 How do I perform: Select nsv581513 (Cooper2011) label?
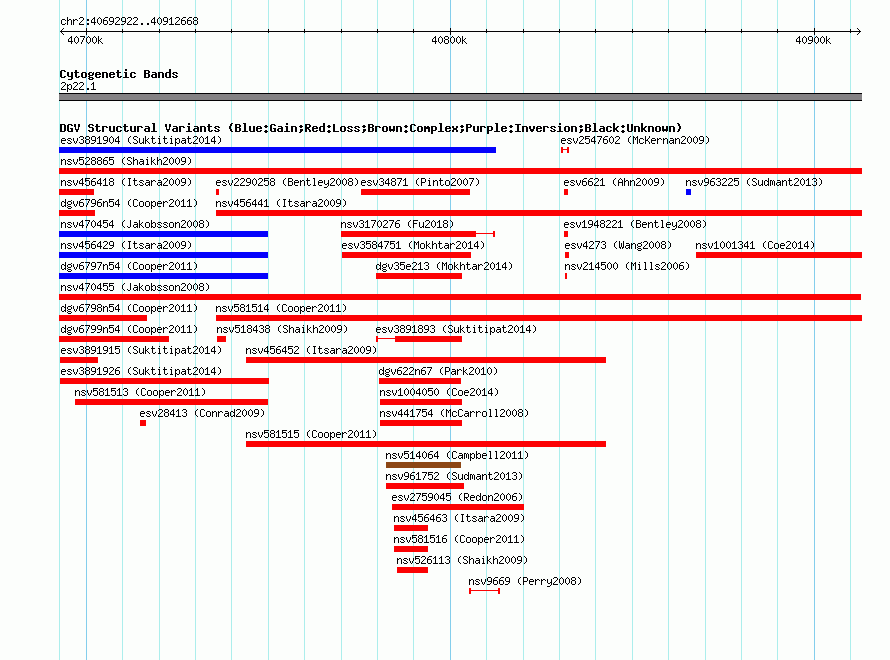click(140, 392)
